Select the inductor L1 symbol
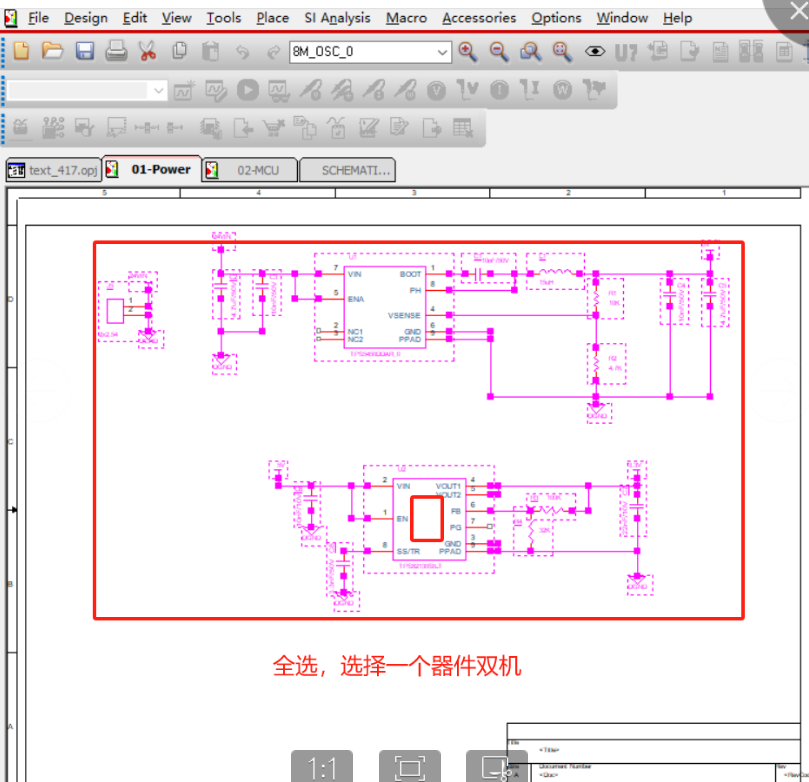 (x=555, y=272)
